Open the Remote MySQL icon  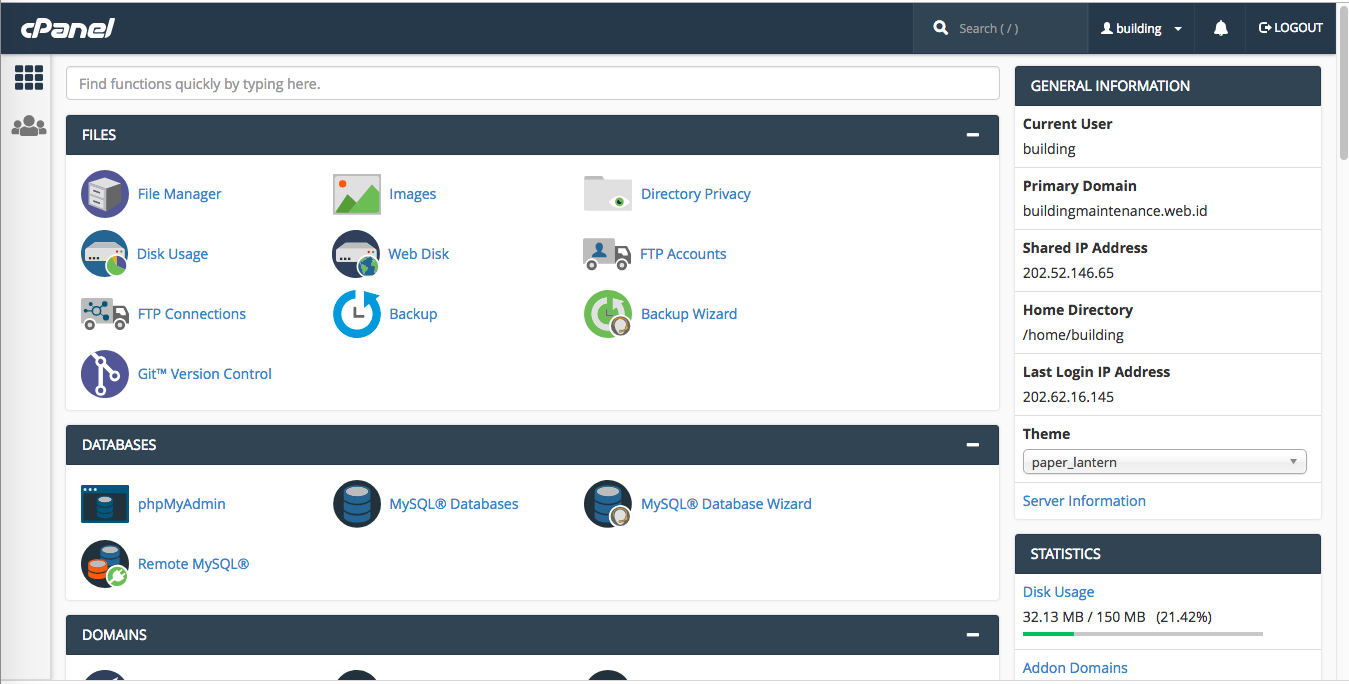(105, 564)
